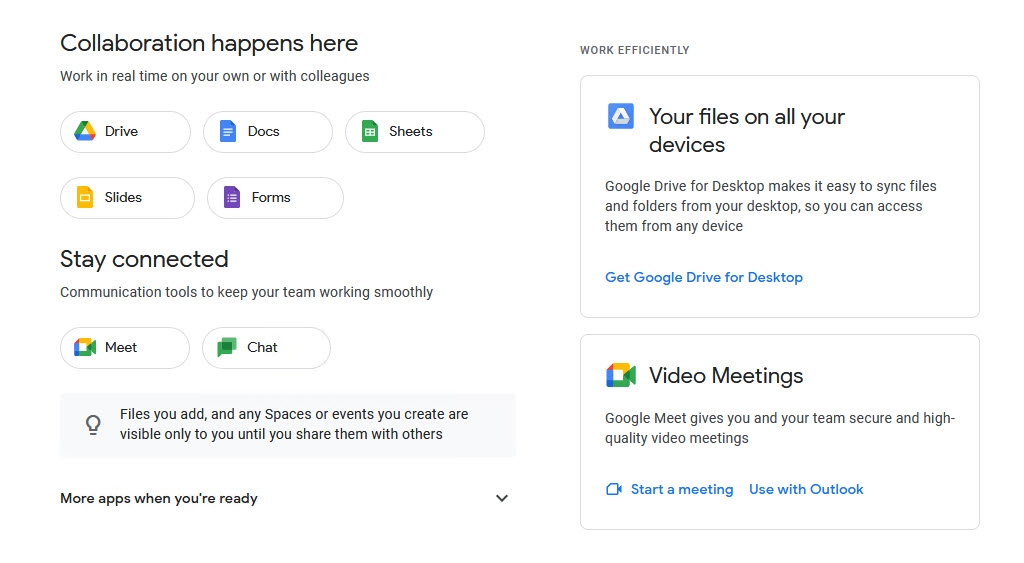Open the Drive app chip

click(x=125, y=132)
